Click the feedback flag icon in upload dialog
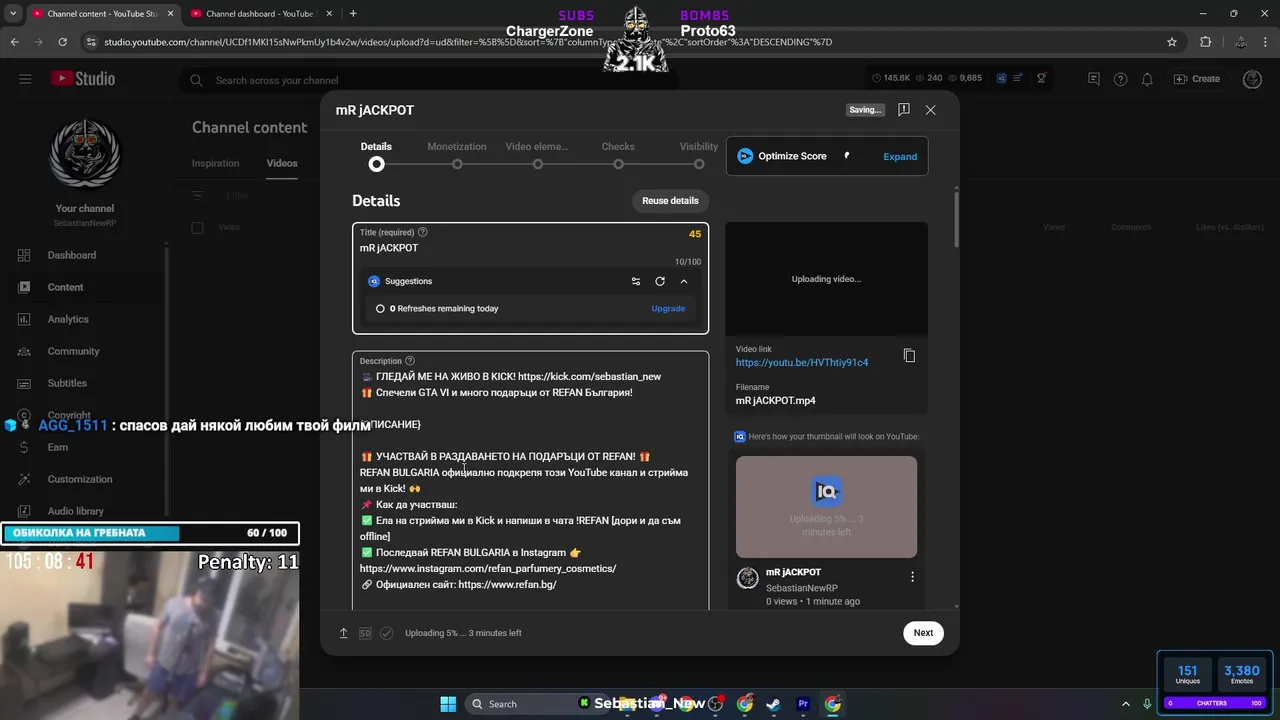1280x720 pixels. 903,110
